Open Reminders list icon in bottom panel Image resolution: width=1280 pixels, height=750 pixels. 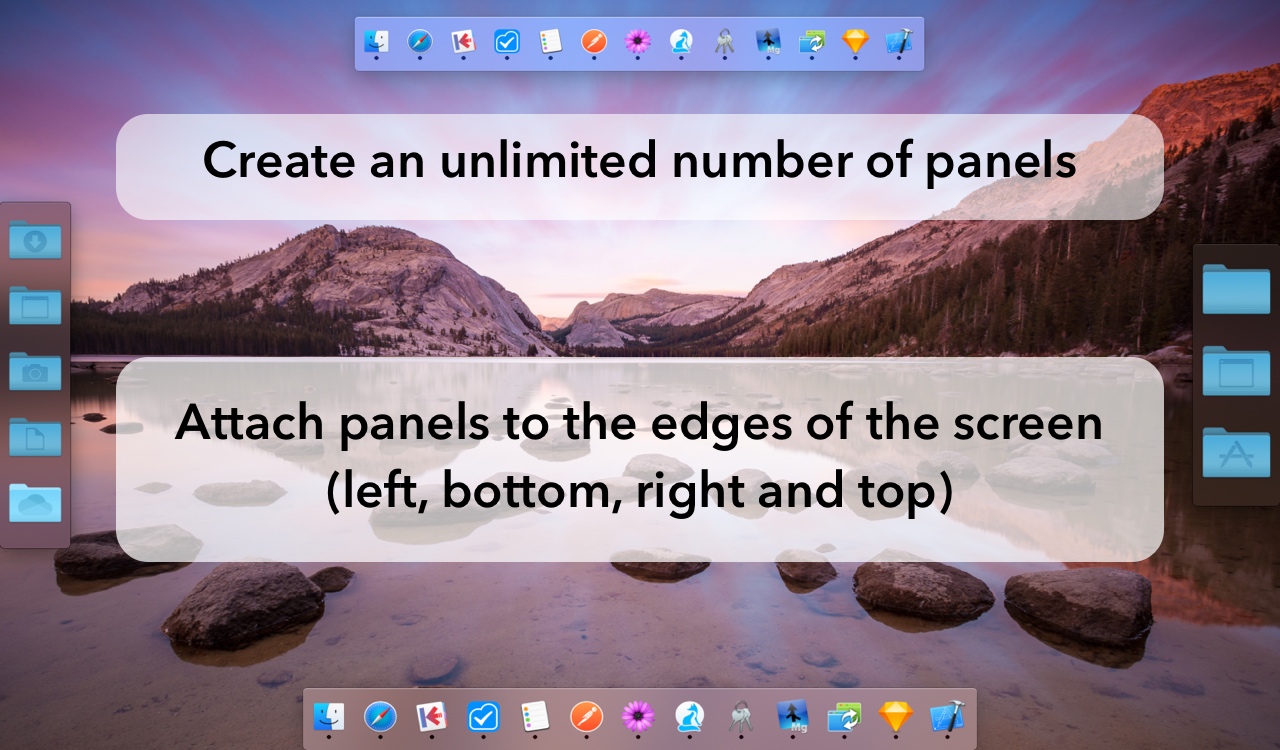[x=535, y=716]
